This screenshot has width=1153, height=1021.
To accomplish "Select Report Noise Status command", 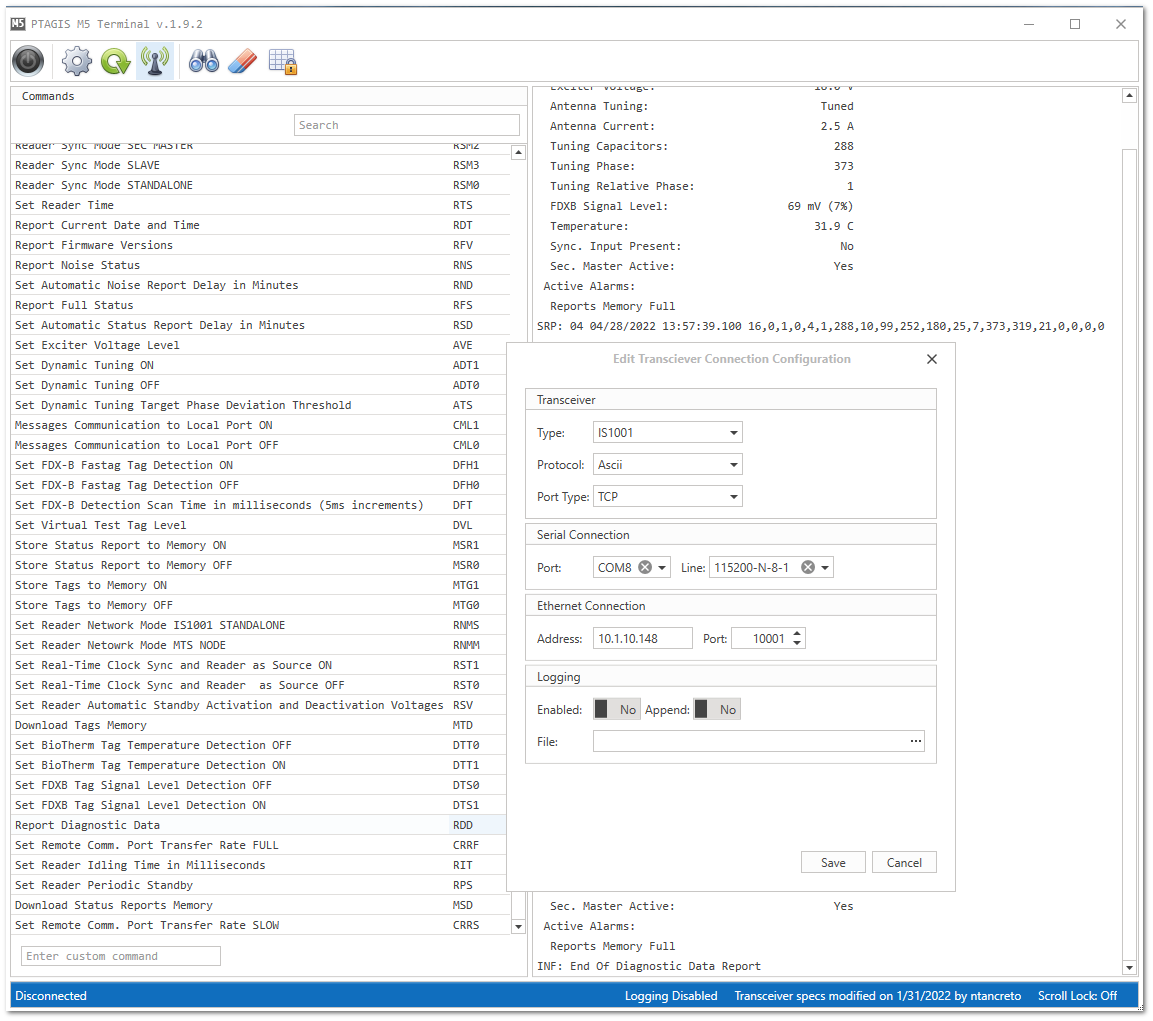I will pyautogui.click(x=259, y=266).
